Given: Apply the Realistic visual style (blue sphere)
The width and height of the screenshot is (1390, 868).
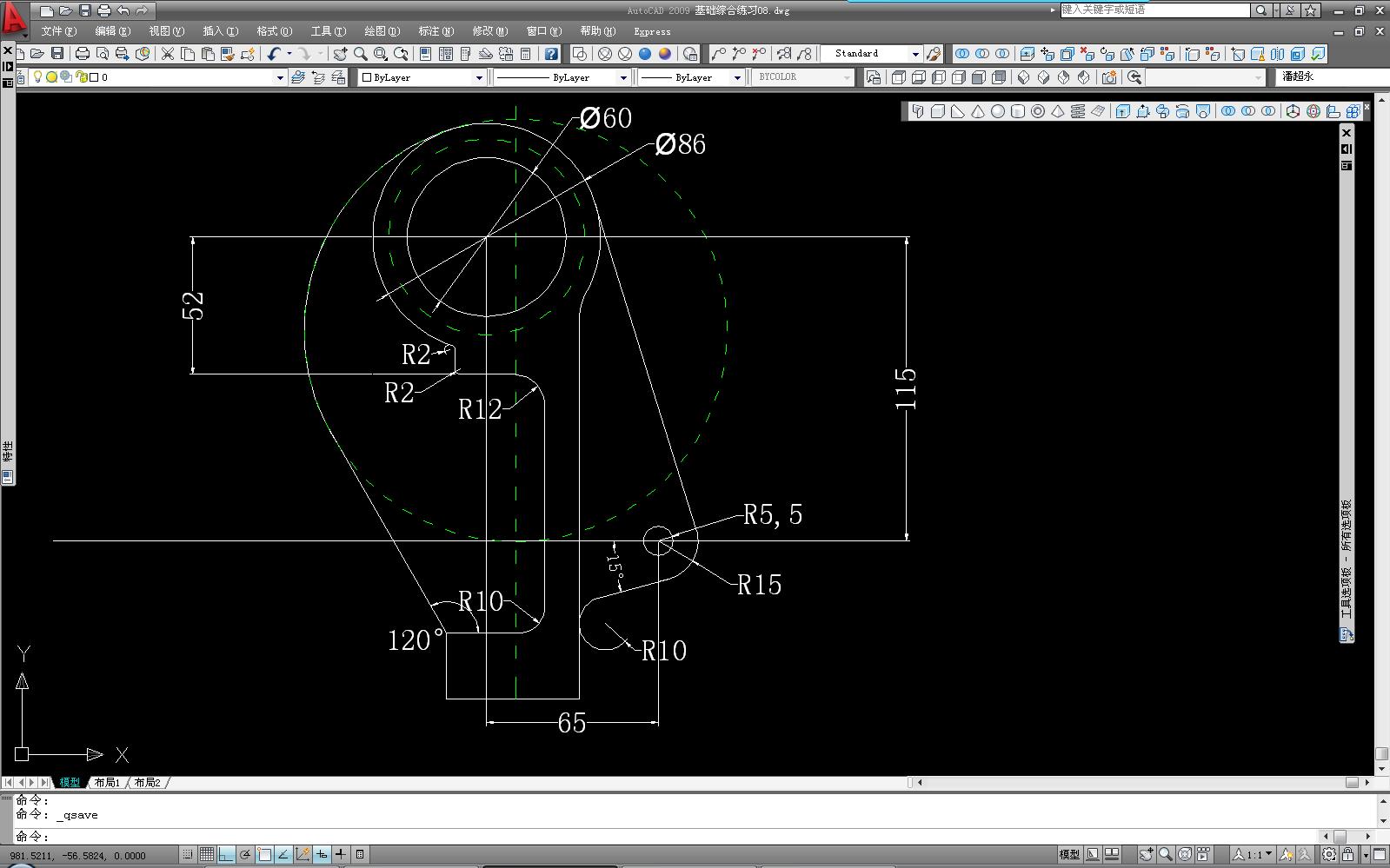Looking at the screenshot, I should (645, 54).
